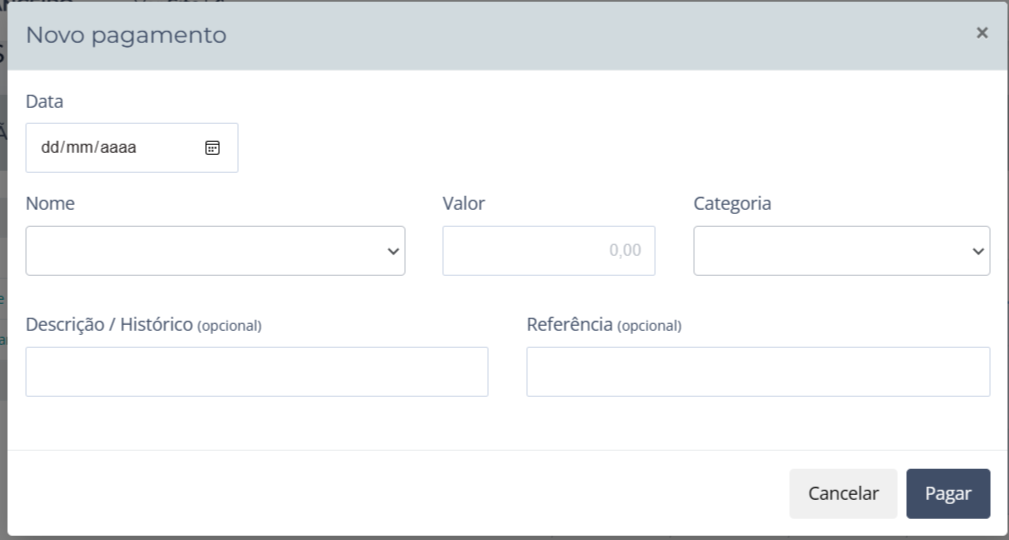Click into the Descrição / Histórico text box
The width and height of the screenshot is (1009, 540).
[x=257, y=372]
